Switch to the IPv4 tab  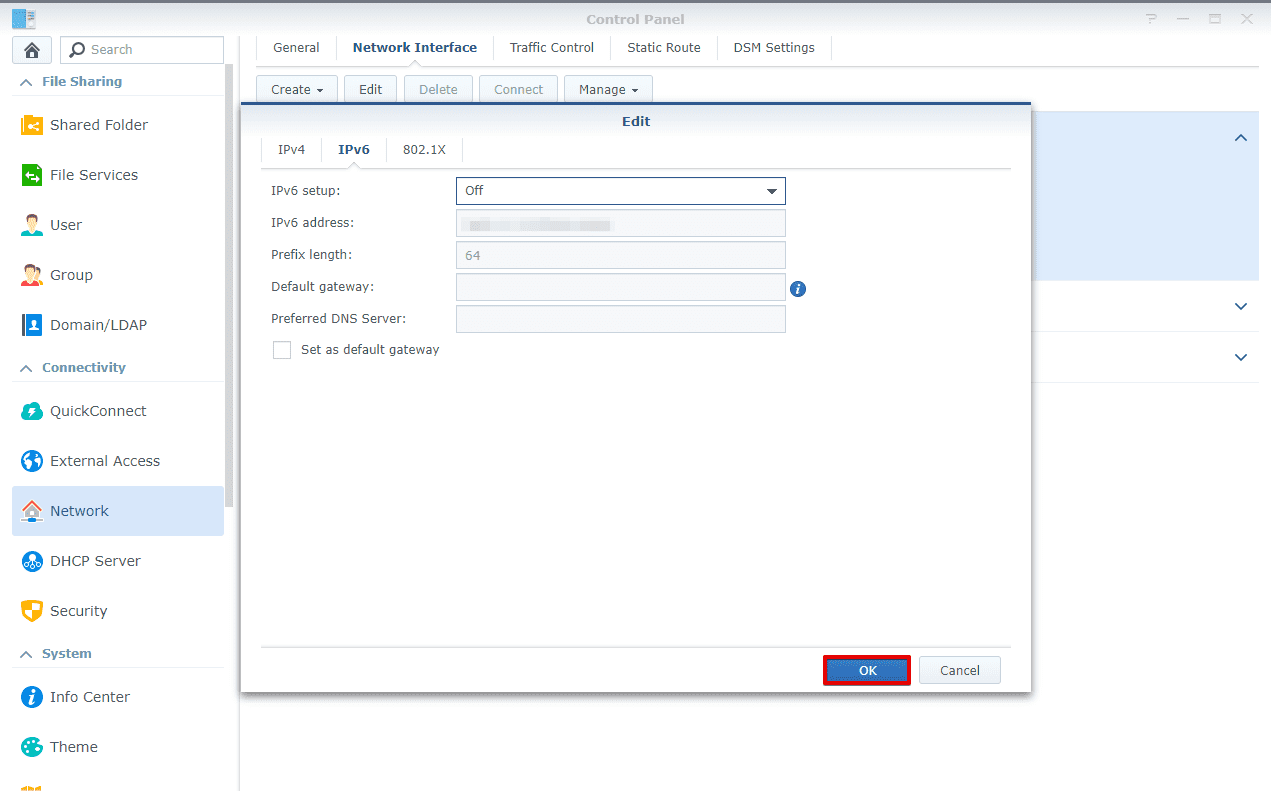(x=291, y=148)
